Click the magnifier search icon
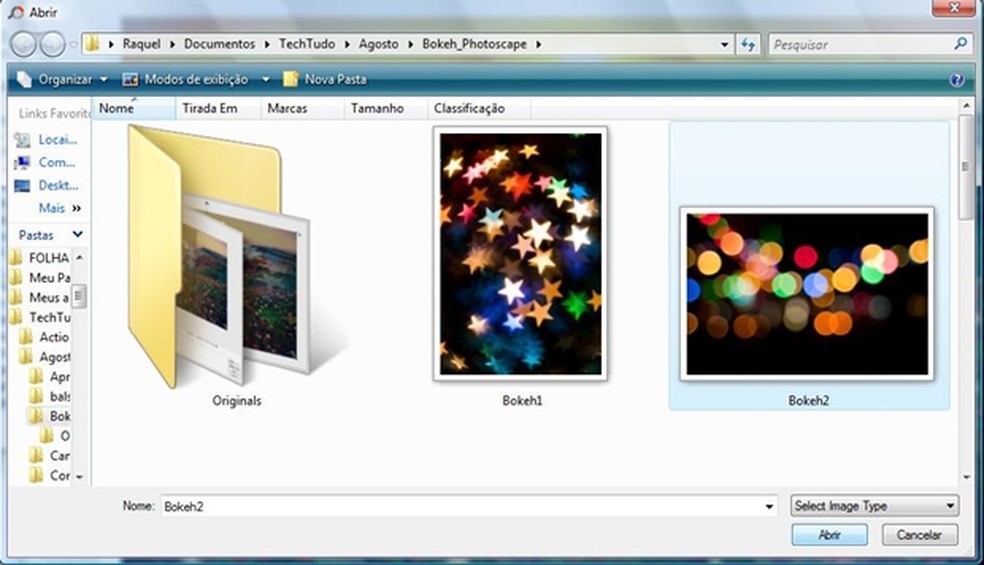 click(x=960, y=44)
